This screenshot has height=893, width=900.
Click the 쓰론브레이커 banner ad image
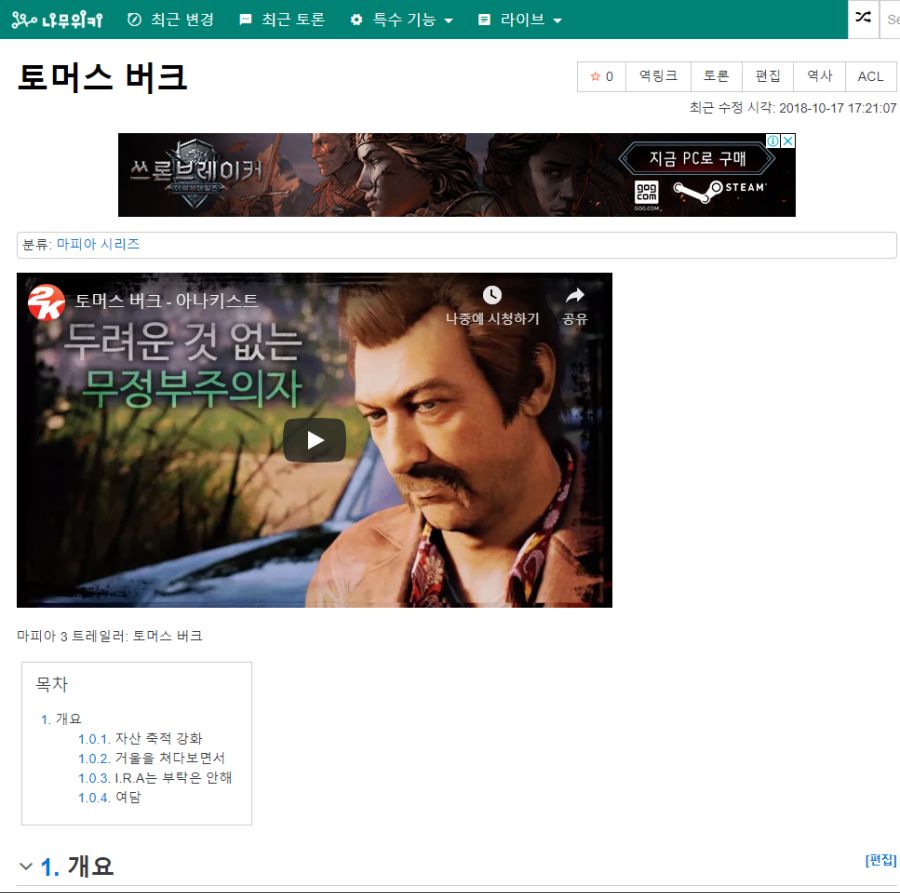click(456, 175)
